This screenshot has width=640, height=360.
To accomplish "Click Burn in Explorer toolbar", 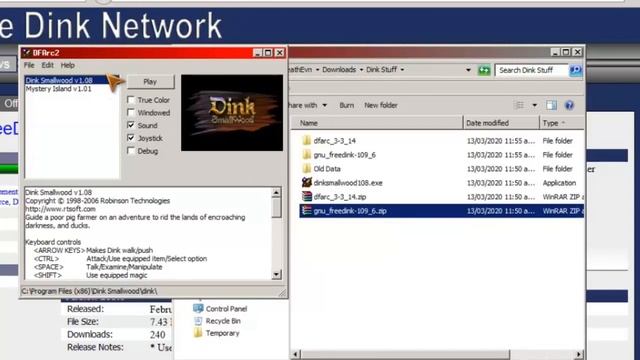I will pyautogui.click(x=347, y=105).
